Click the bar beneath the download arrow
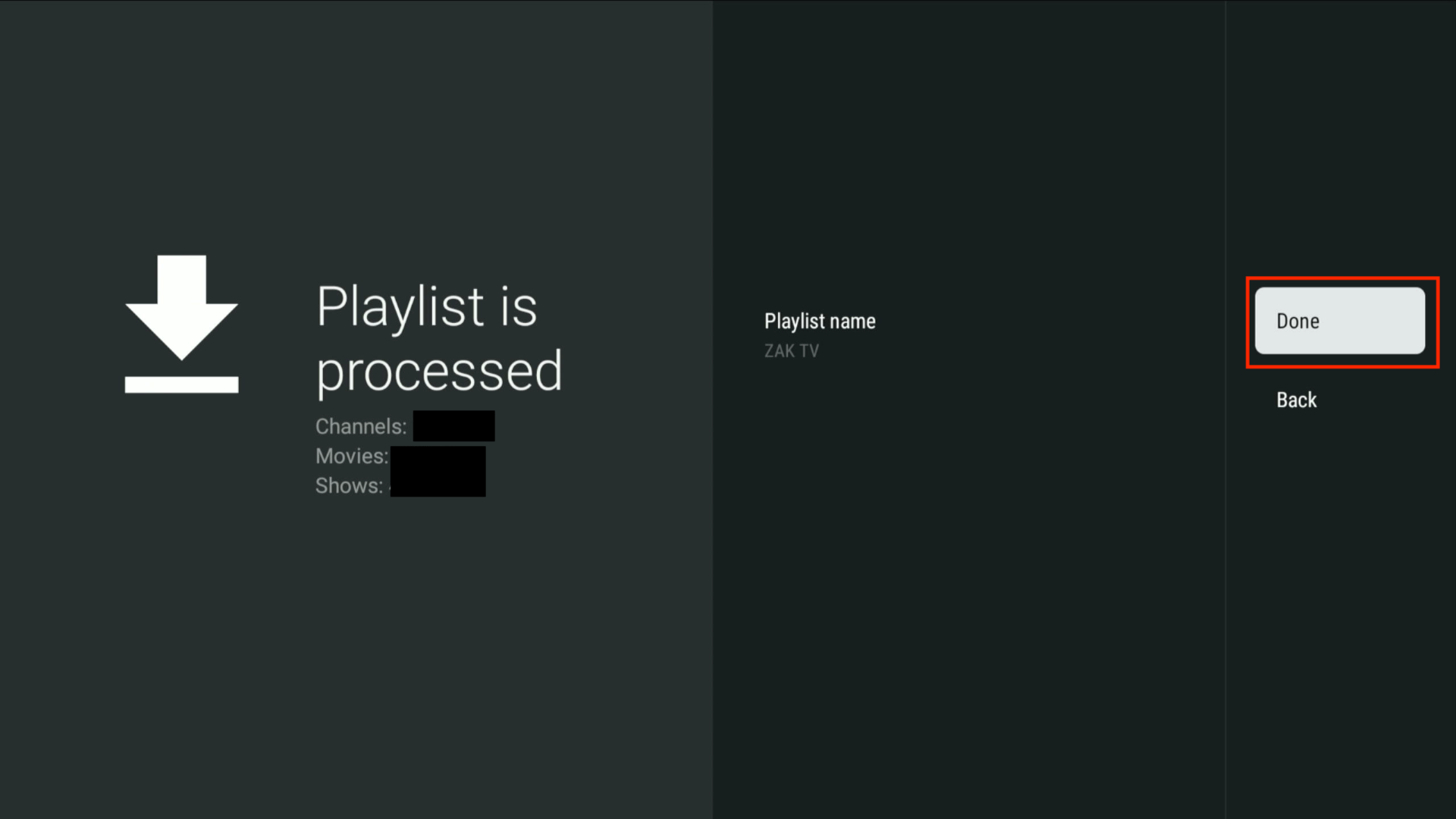 181,384
